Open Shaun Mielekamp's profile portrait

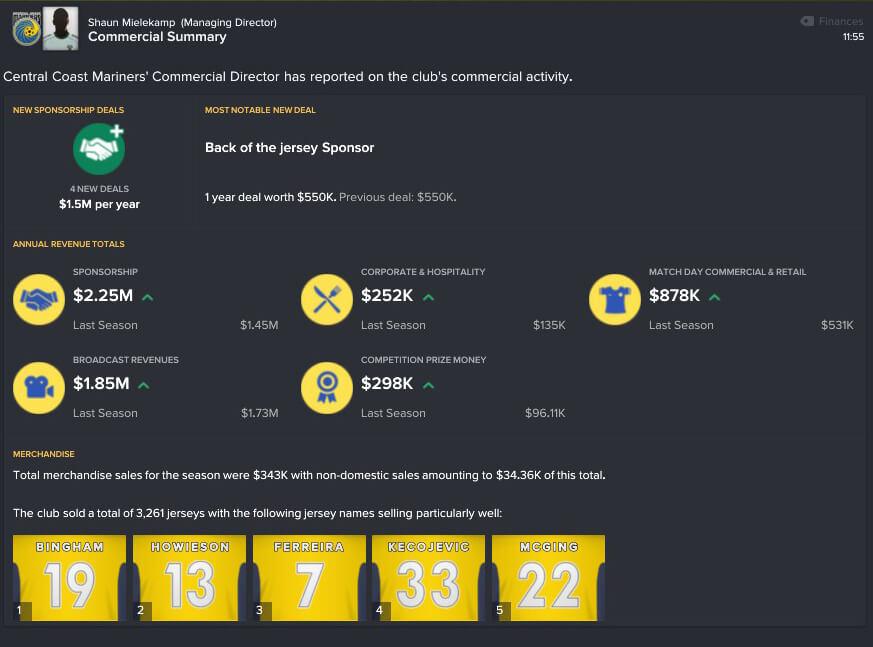tap(61, 29)
